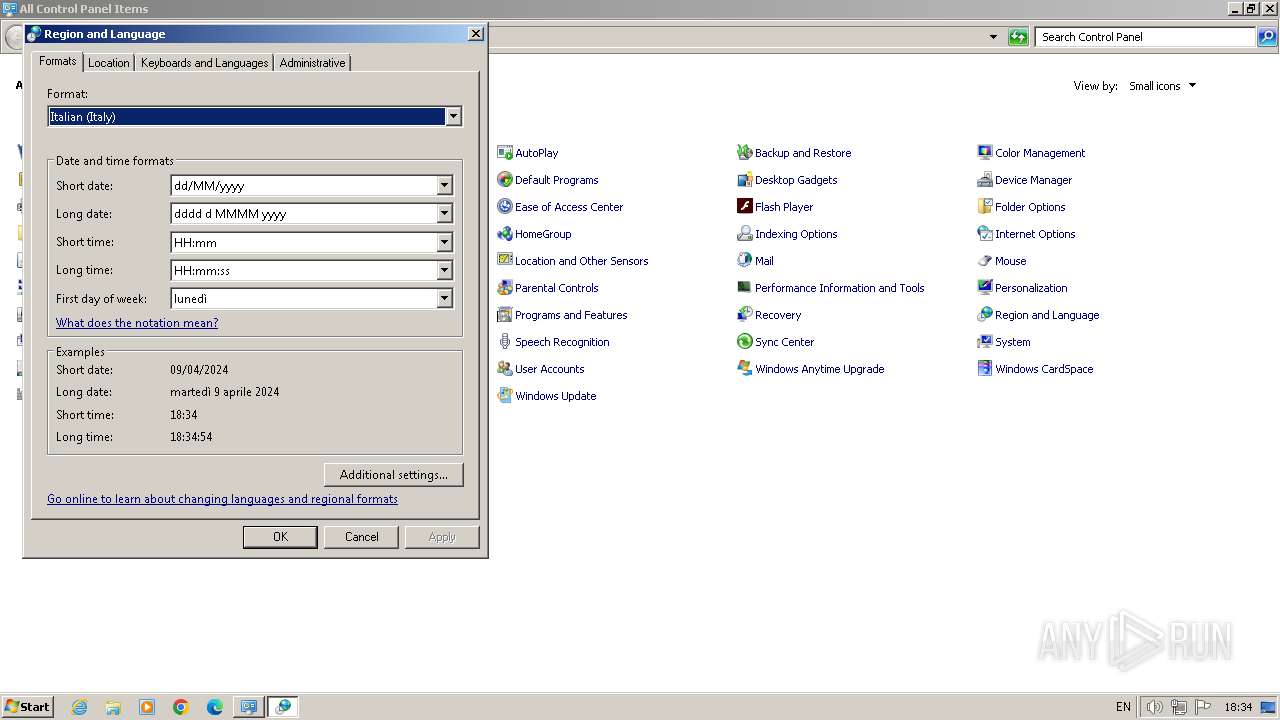Open the View by Small icons dropdown
Screen dimensions: 1280x720
pos(1162,86)
